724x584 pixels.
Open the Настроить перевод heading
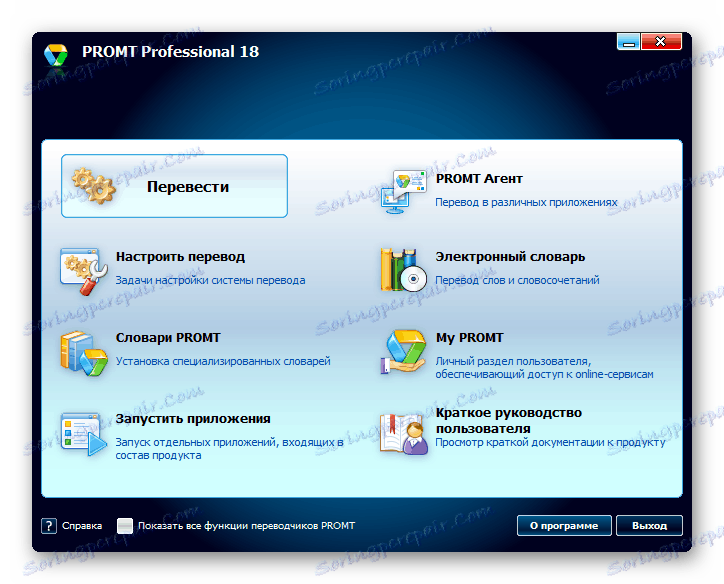[180, 257]
